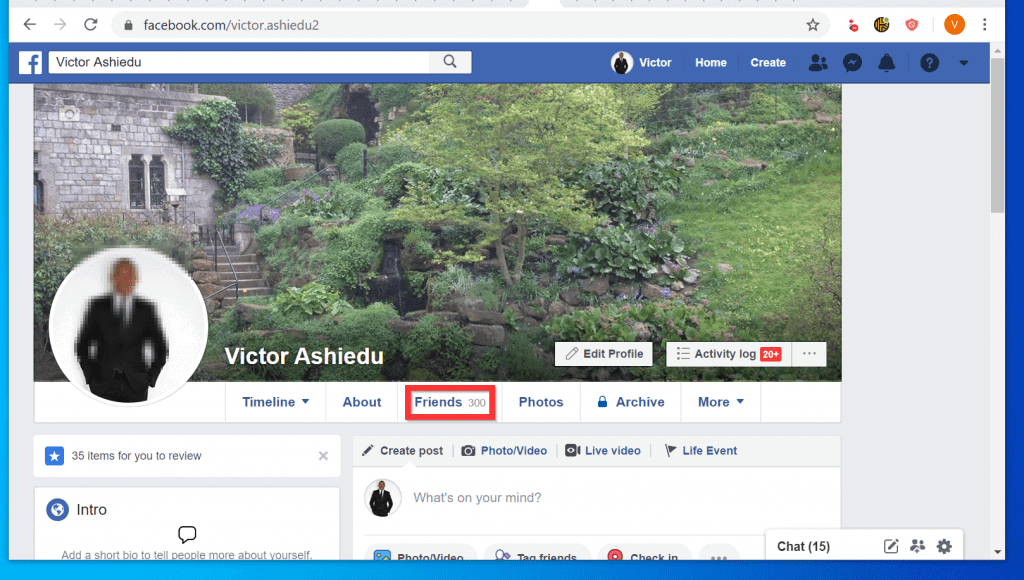Switch to the About tab
The width and height of the screenshot is (1024, 580).
pyautogui.click(x=362, y=402)
